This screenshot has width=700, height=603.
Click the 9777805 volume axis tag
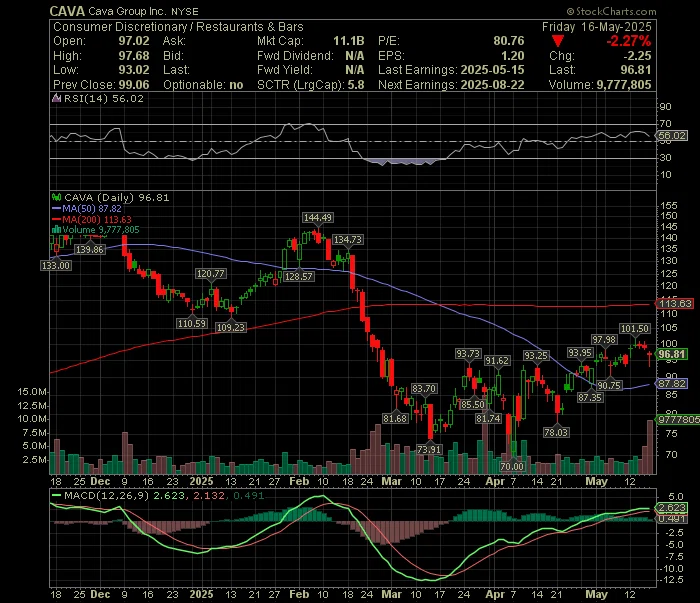pos(678,420)
